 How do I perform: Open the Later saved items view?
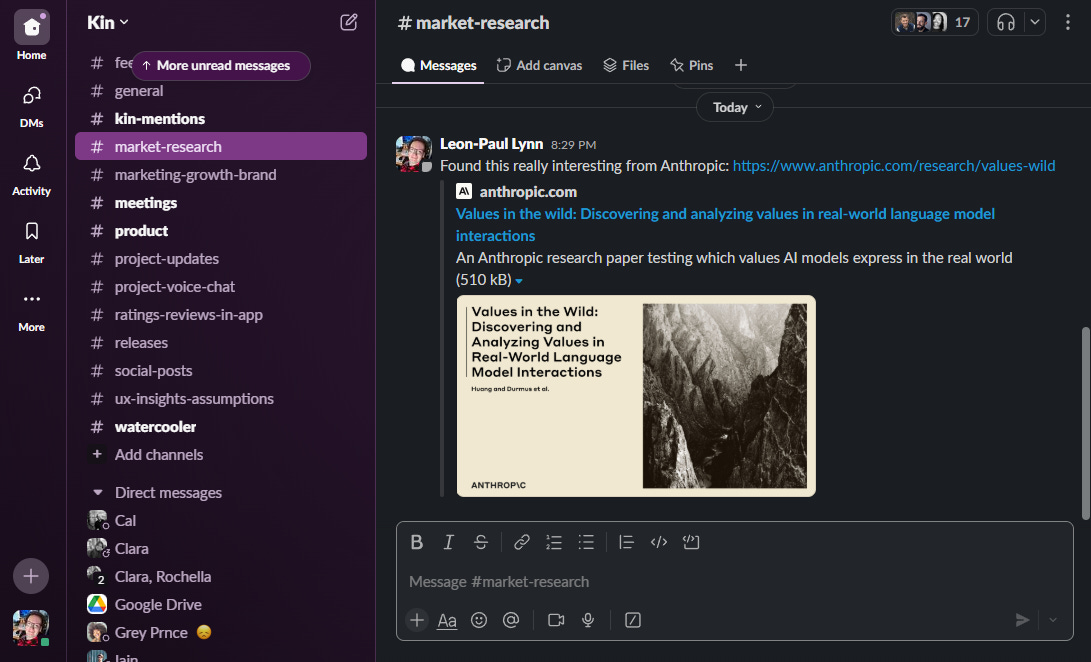[31, 242]
